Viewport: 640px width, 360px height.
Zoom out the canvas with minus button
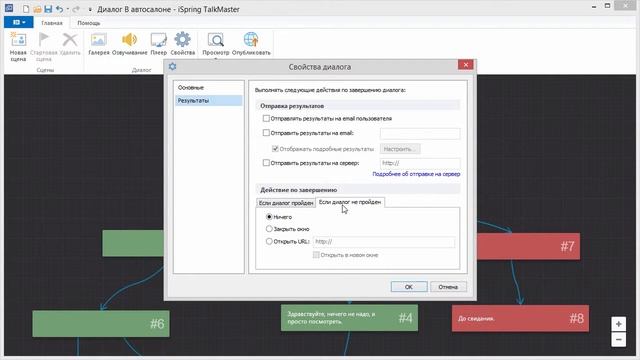point(618,340)
